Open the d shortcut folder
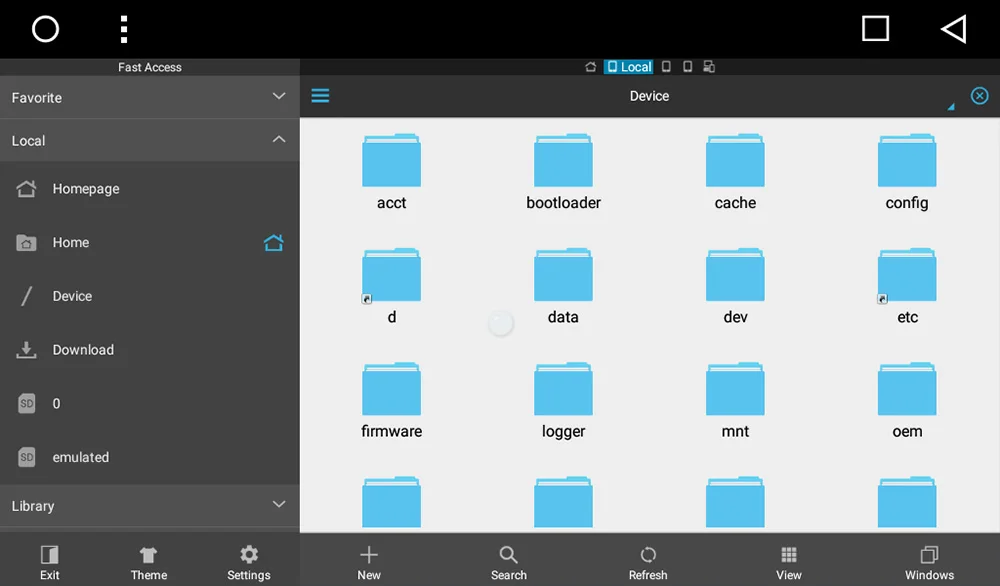This screenshot has height=586, width=1000. pos(392,286)
